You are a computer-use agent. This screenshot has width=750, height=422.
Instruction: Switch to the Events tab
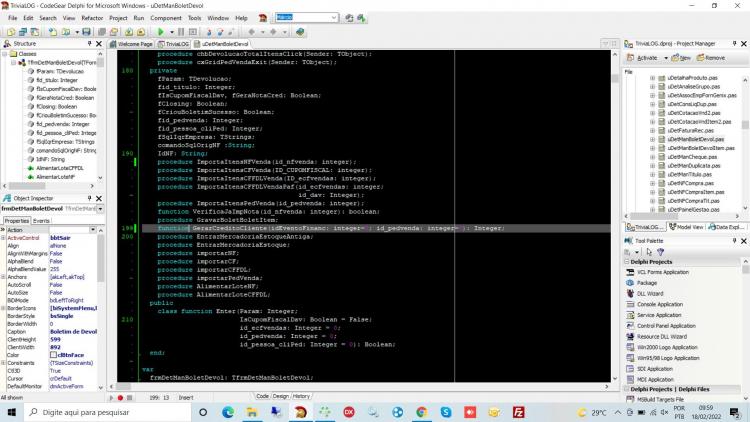pyautogui.click(x=41, y=221)
